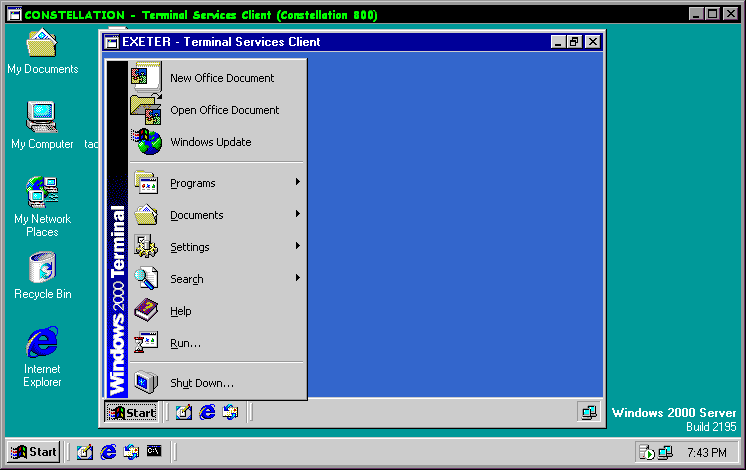746x470 pixels.
Task: Launch Internet Explorer from desktop
Action: pos(42,344)
